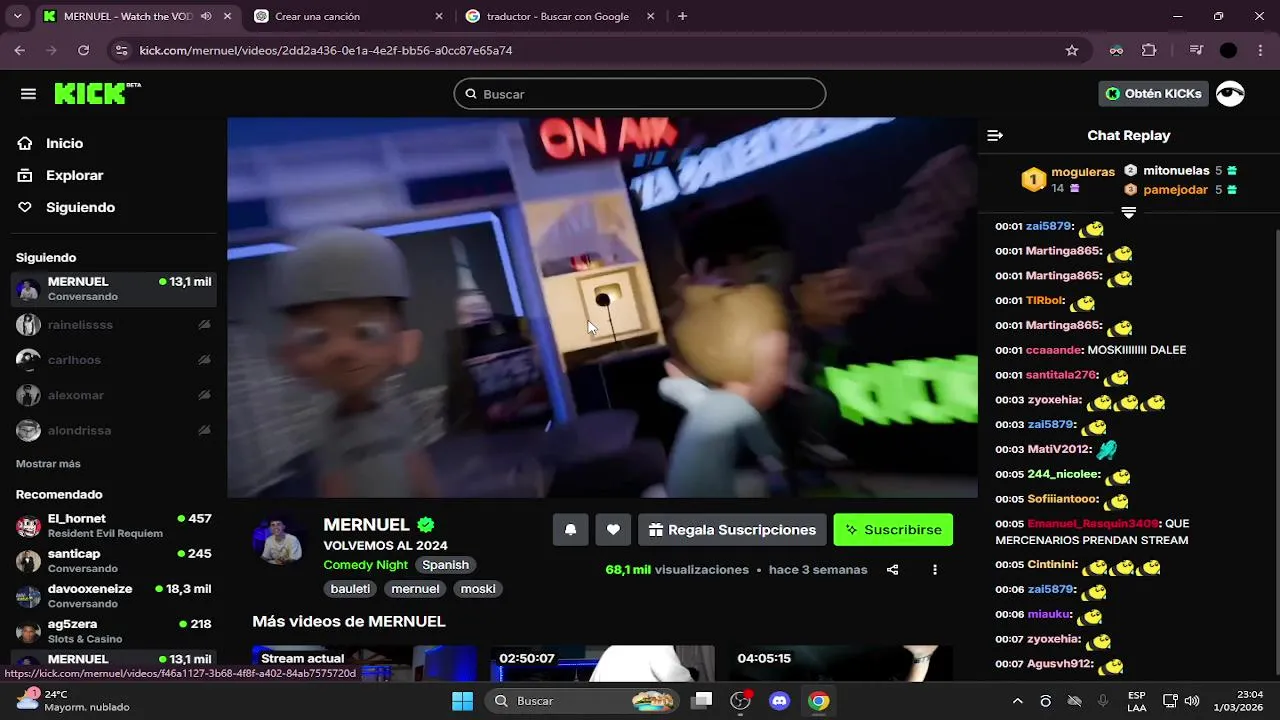Open the Windows Start menu
The height and width of the screenshot is (720, 1280).
click(x=462, y=700)
